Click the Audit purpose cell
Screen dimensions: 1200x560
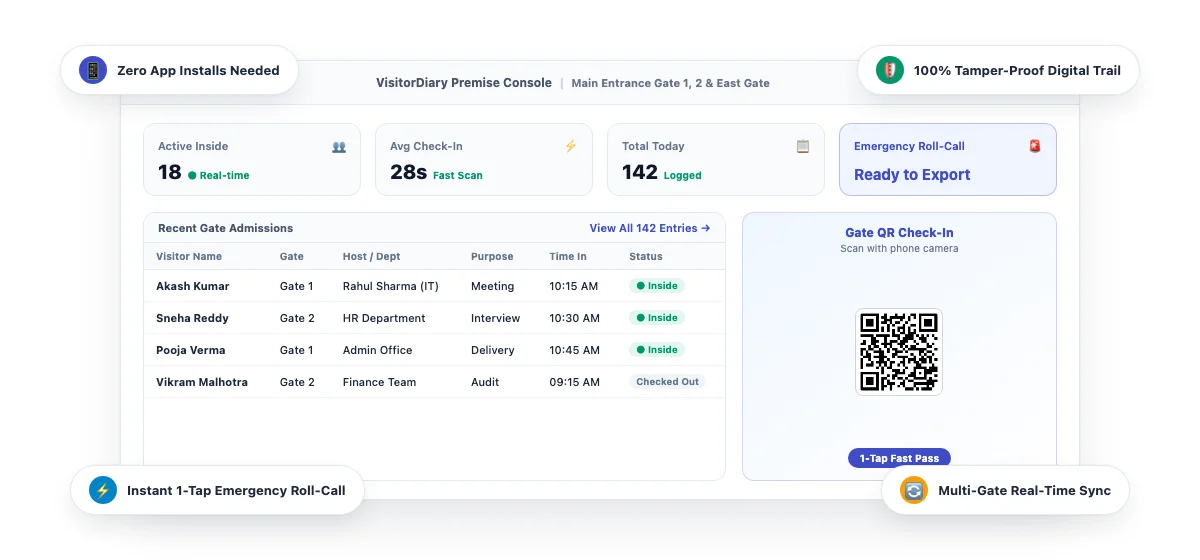pyautogui.click(x=486, y=382)
